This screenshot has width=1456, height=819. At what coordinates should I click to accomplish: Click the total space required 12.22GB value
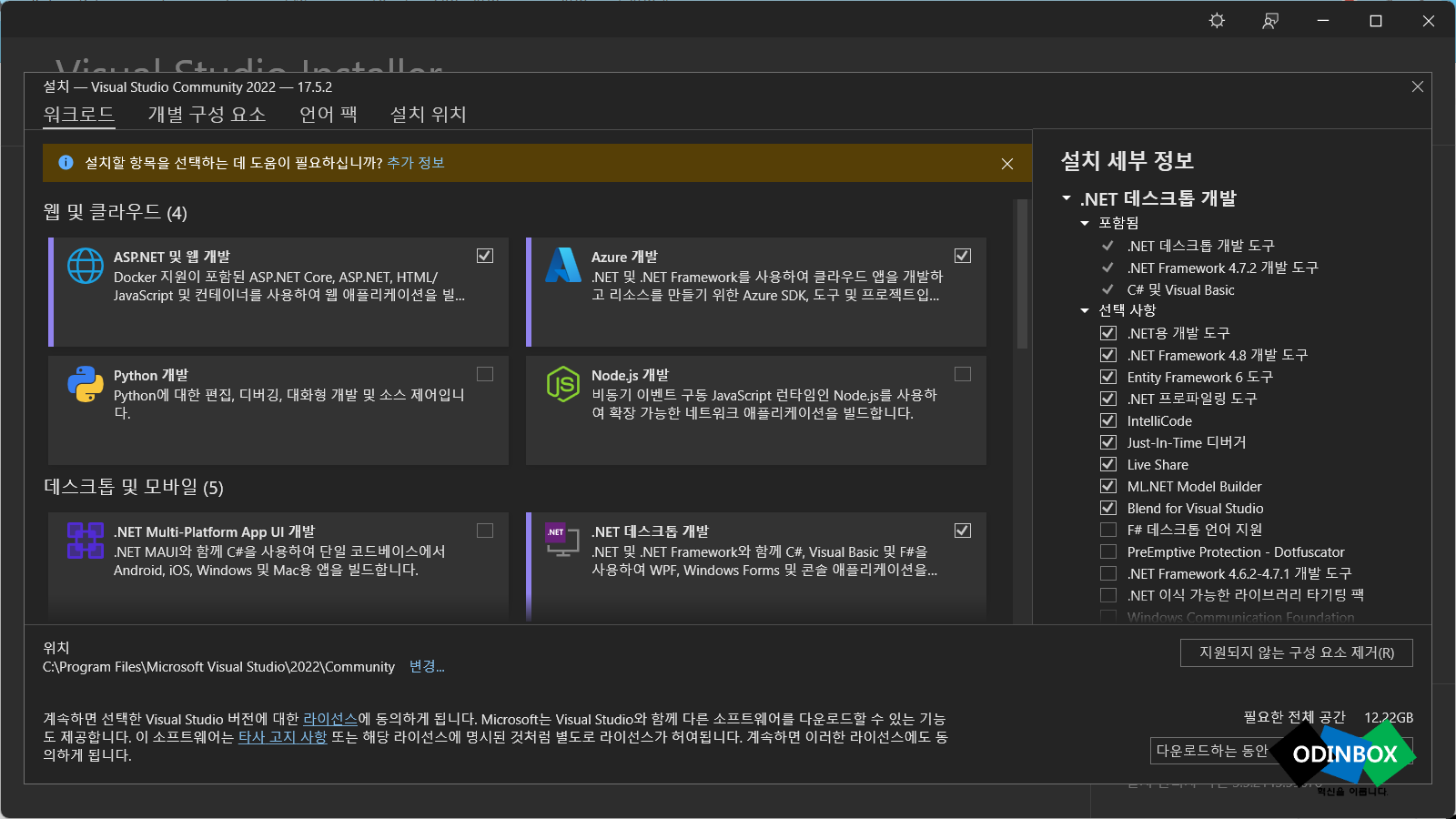pyautogui.click(x=1389, y=718)
